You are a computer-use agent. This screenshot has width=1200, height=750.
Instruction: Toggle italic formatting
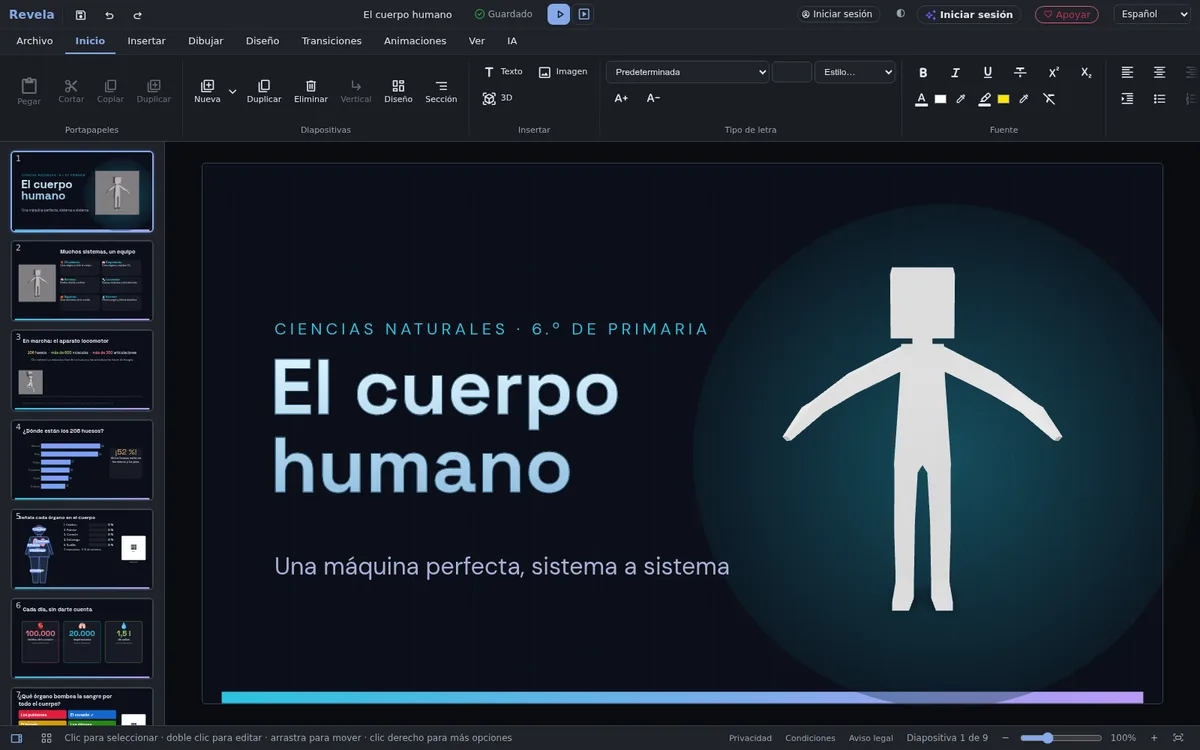[955, 72]
